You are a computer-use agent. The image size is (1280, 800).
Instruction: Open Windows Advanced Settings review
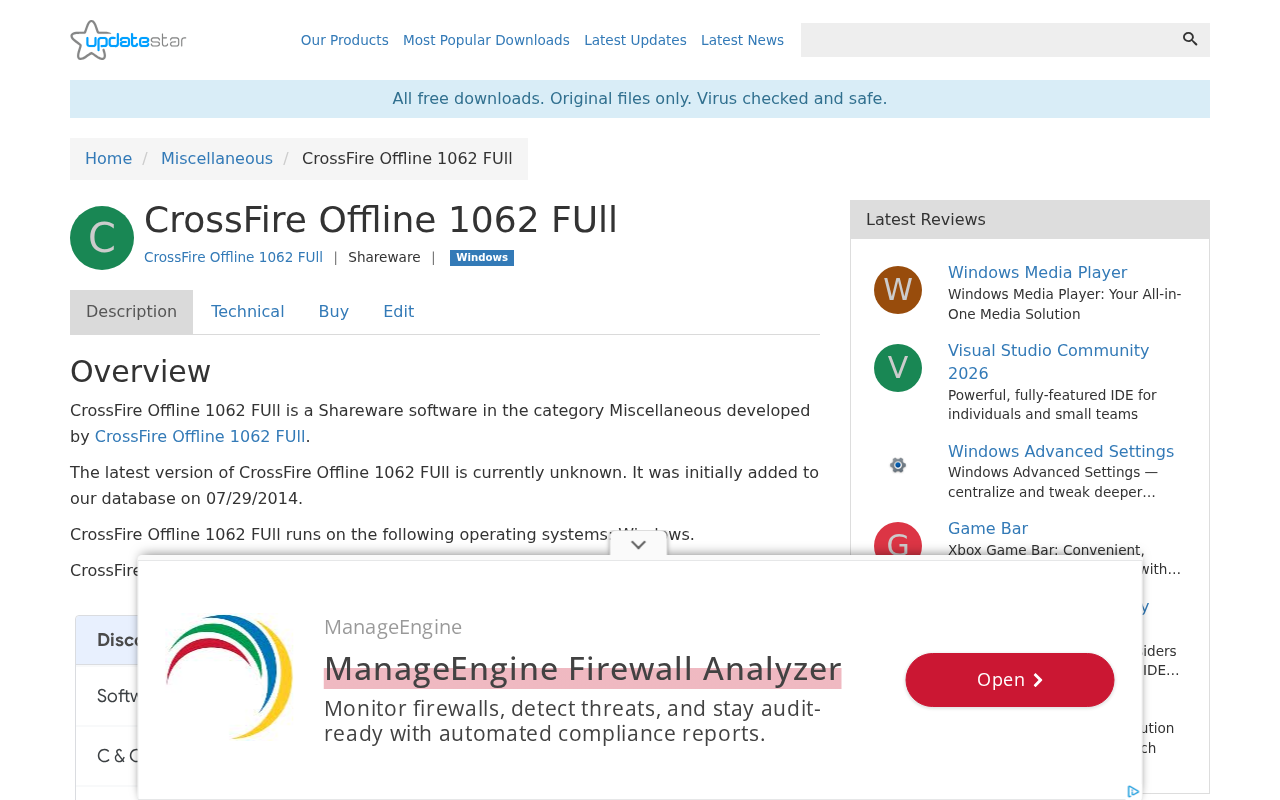pos(1061,452)
